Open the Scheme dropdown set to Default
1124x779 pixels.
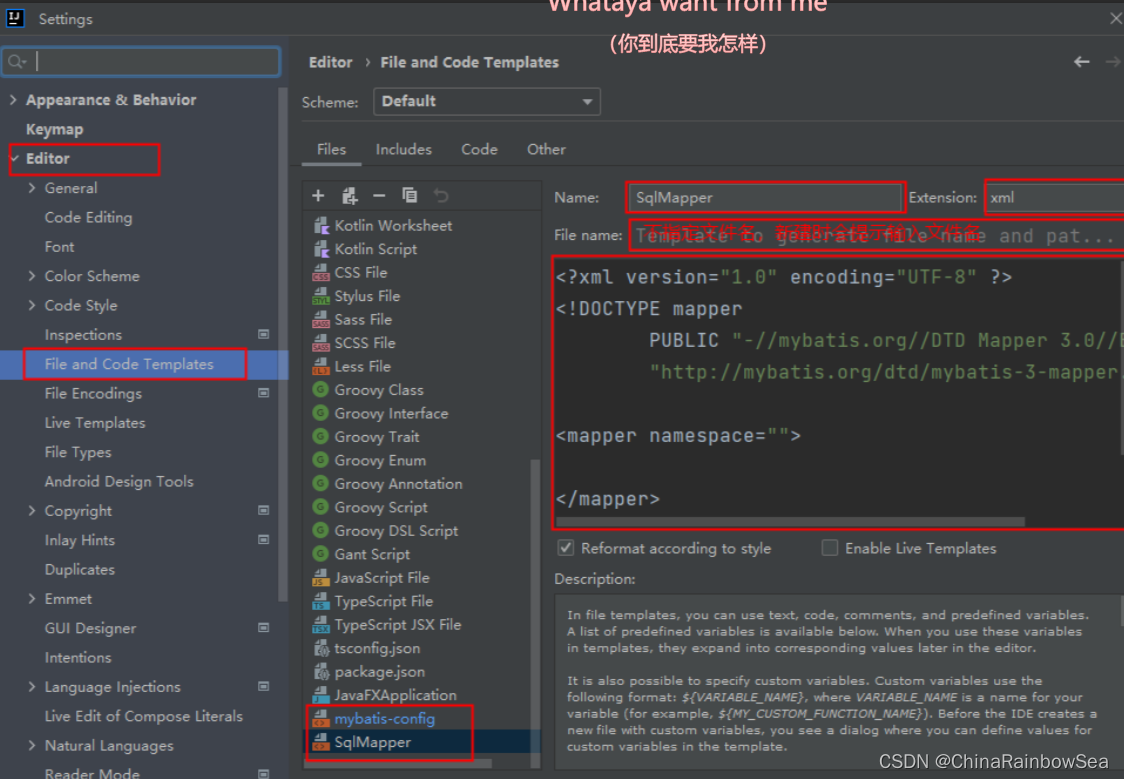pos(486,101)
